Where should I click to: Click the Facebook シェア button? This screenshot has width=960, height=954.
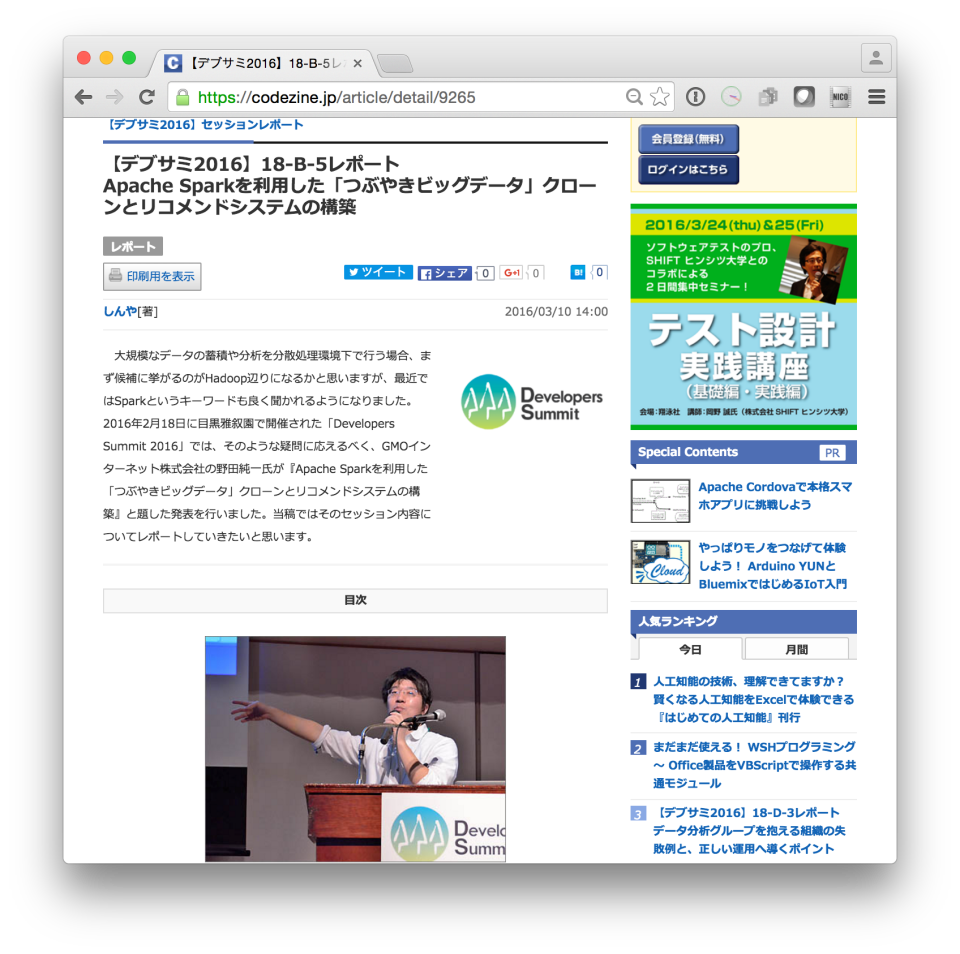(x=443, y=272)
